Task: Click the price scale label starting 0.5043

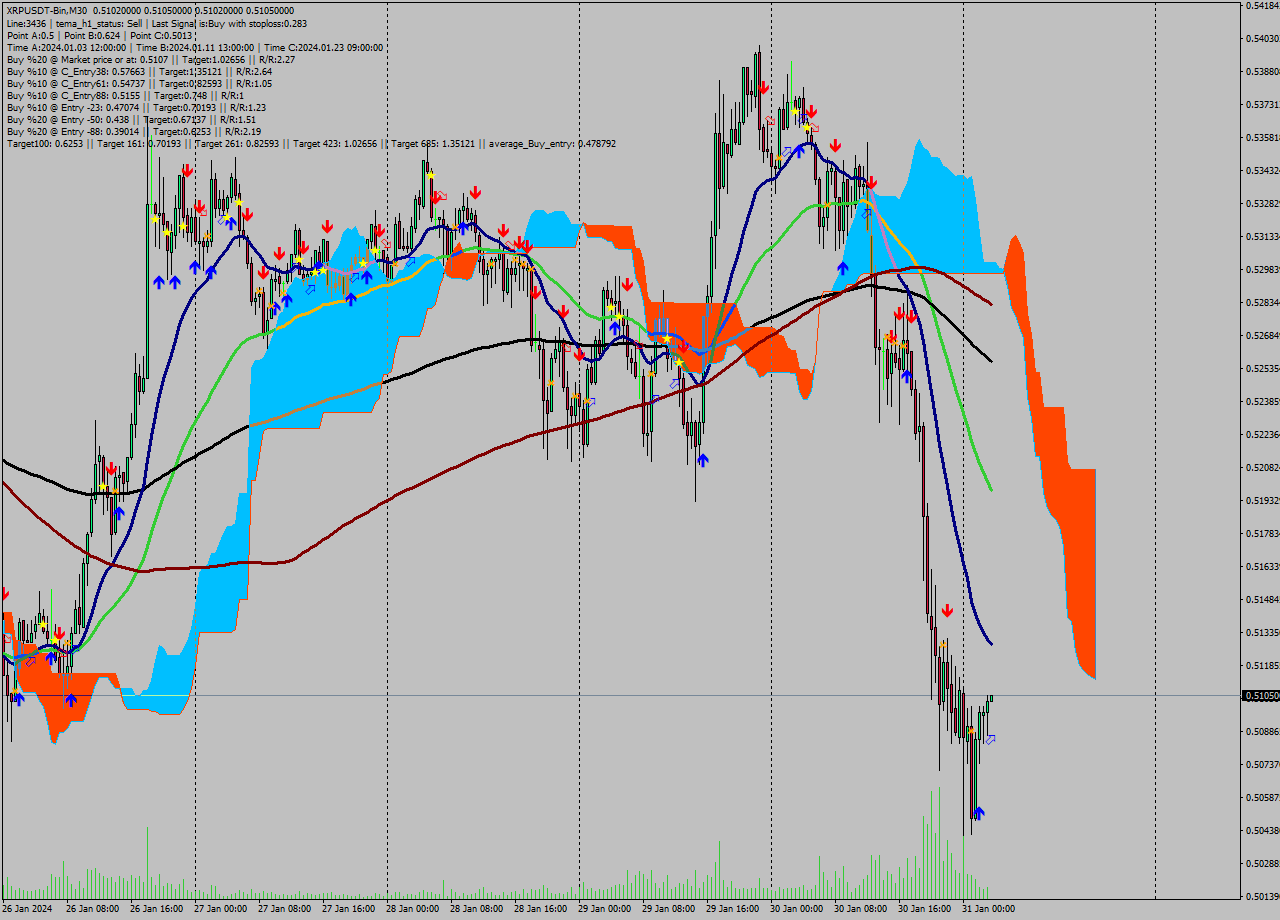Action: [x=1262, y=831]
